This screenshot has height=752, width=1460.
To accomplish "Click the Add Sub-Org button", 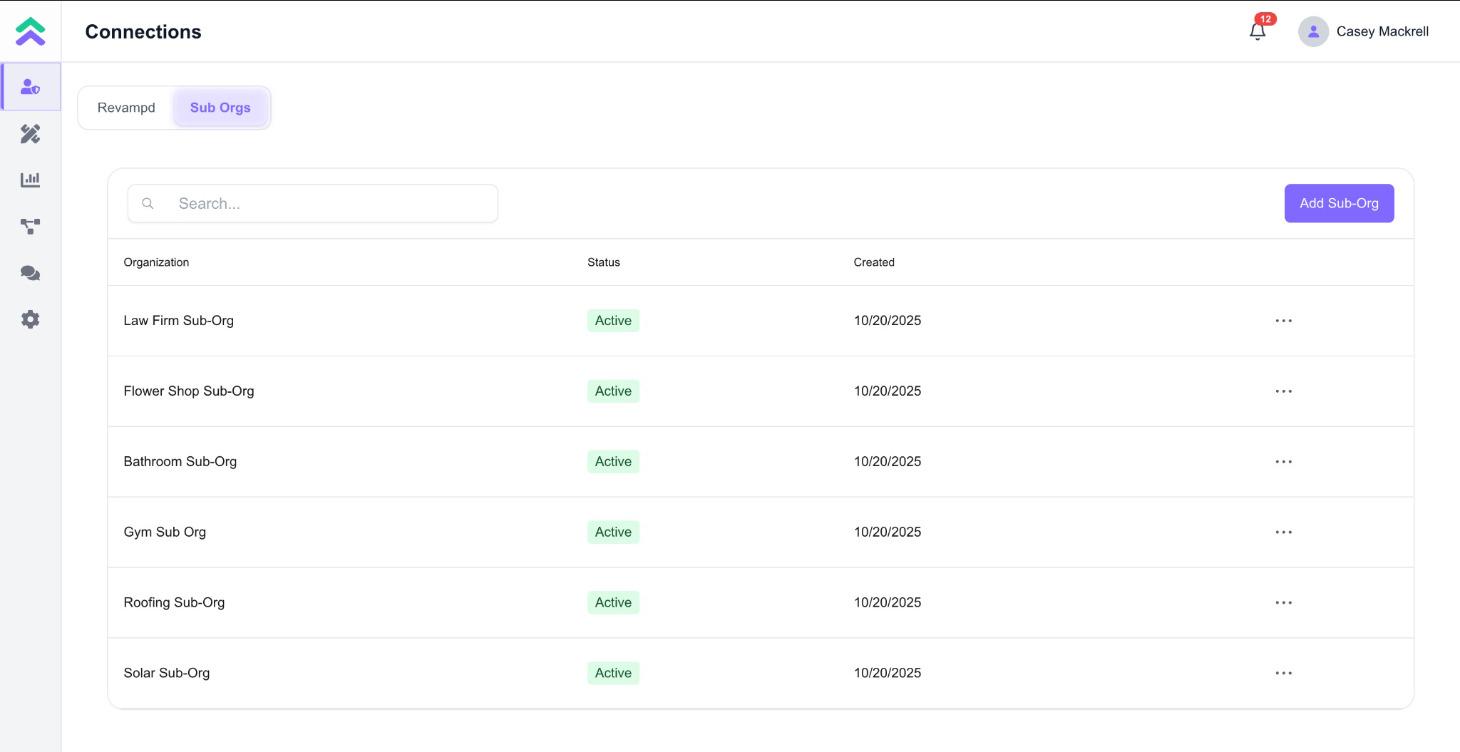I will (x=1338, y=203).
